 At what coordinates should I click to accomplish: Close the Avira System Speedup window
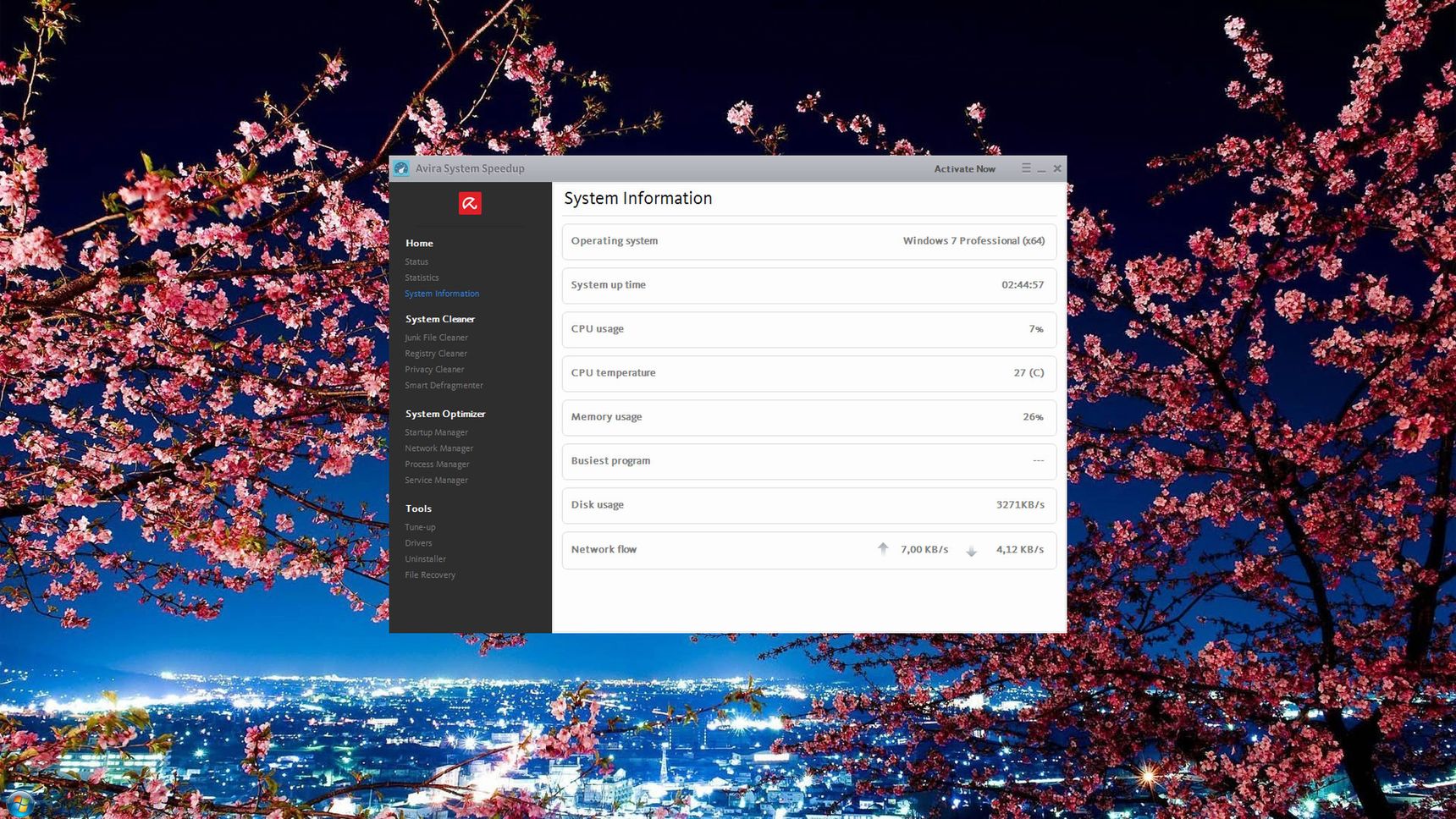1057,168
